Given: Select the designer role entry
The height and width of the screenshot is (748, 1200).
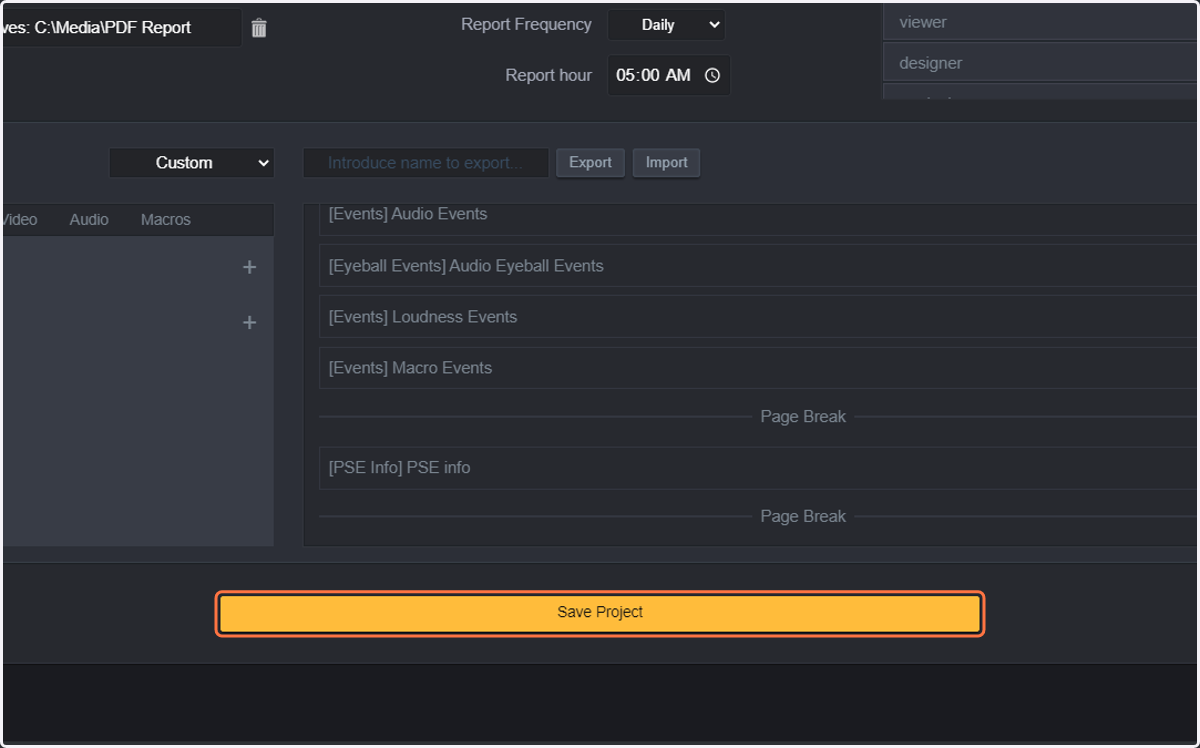Looking at the screenshot, I should coord(1041,63).
